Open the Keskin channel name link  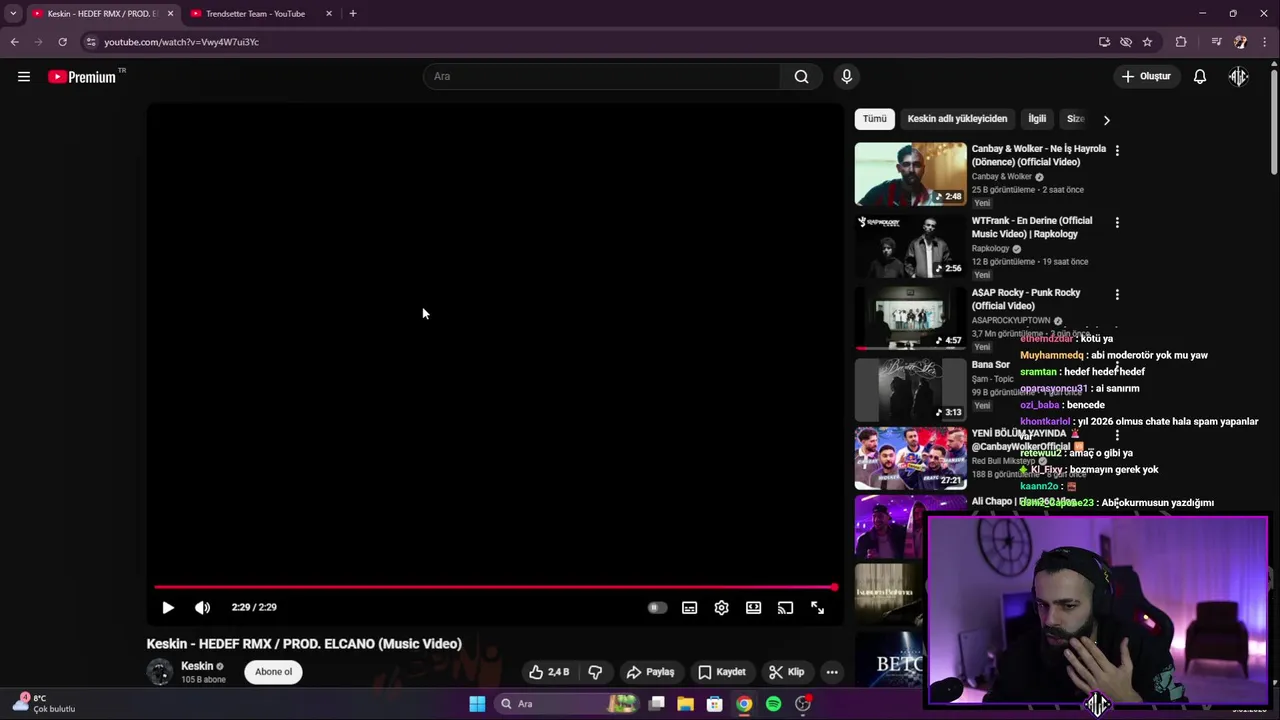point(197,666)
